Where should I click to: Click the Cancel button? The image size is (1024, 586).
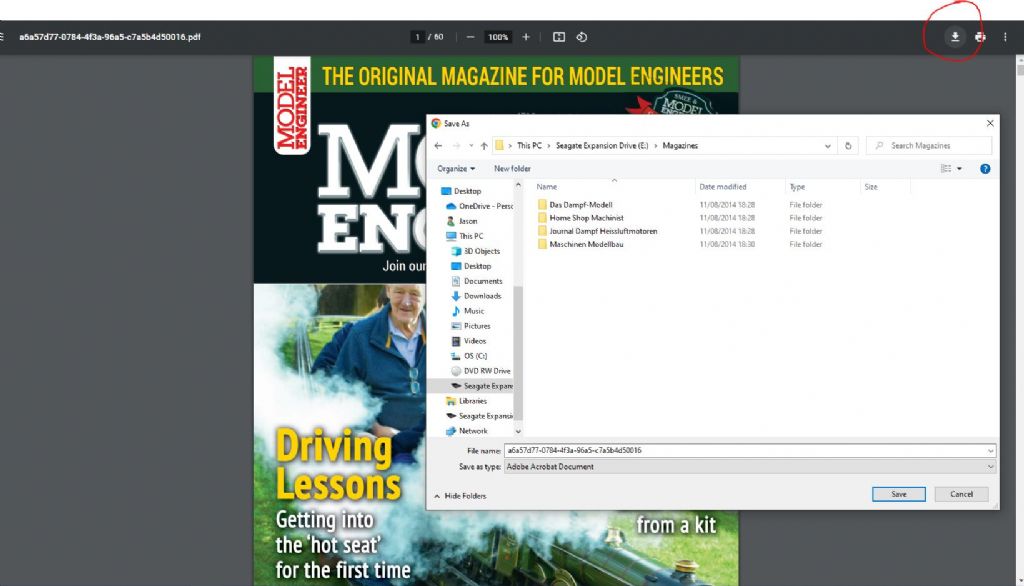(961, 494)
